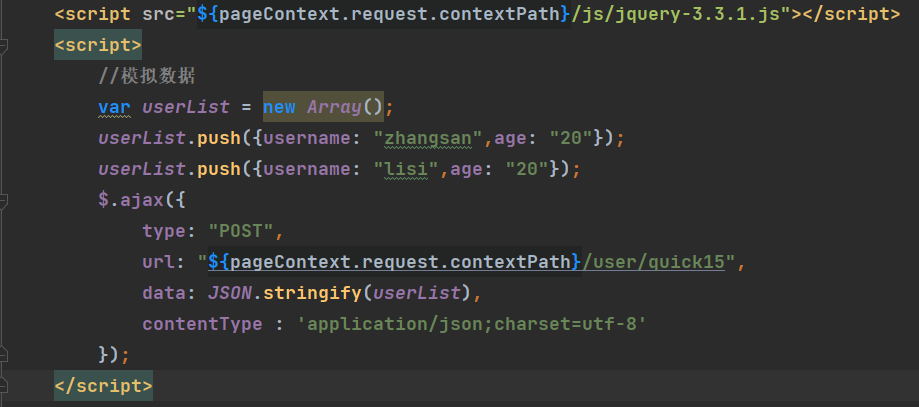Click the age key in the zhangsan line

510,138
